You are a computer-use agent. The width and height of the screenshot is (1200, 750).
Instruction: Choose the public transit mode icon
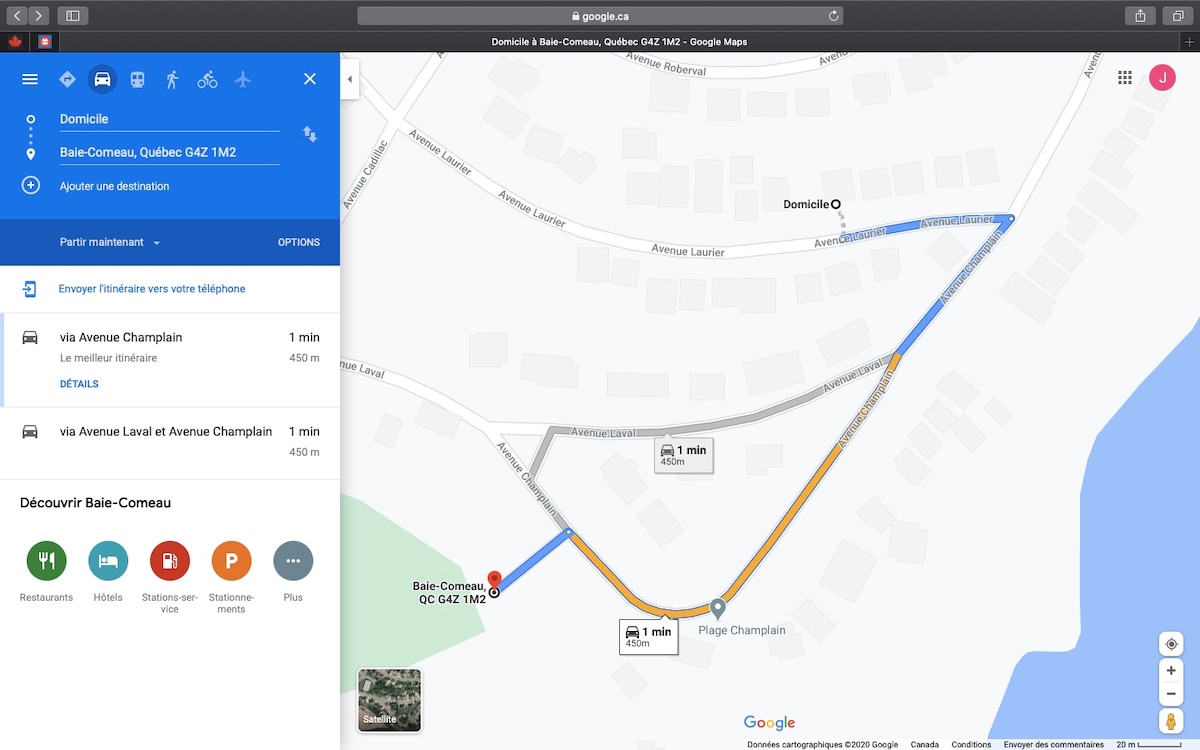[x=137, y=79]
